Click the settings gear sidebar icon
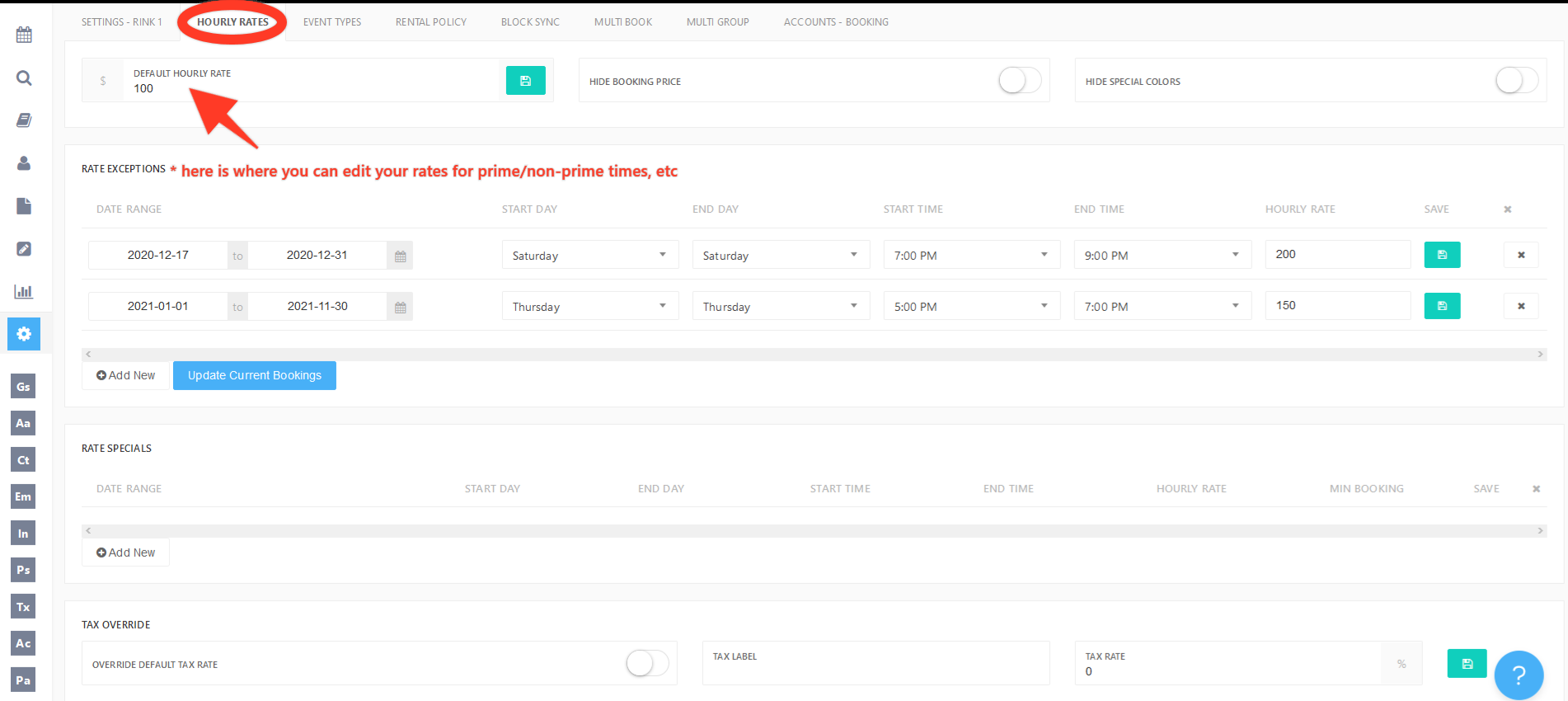The image size is (1568, 701). (x=24, y=334)
